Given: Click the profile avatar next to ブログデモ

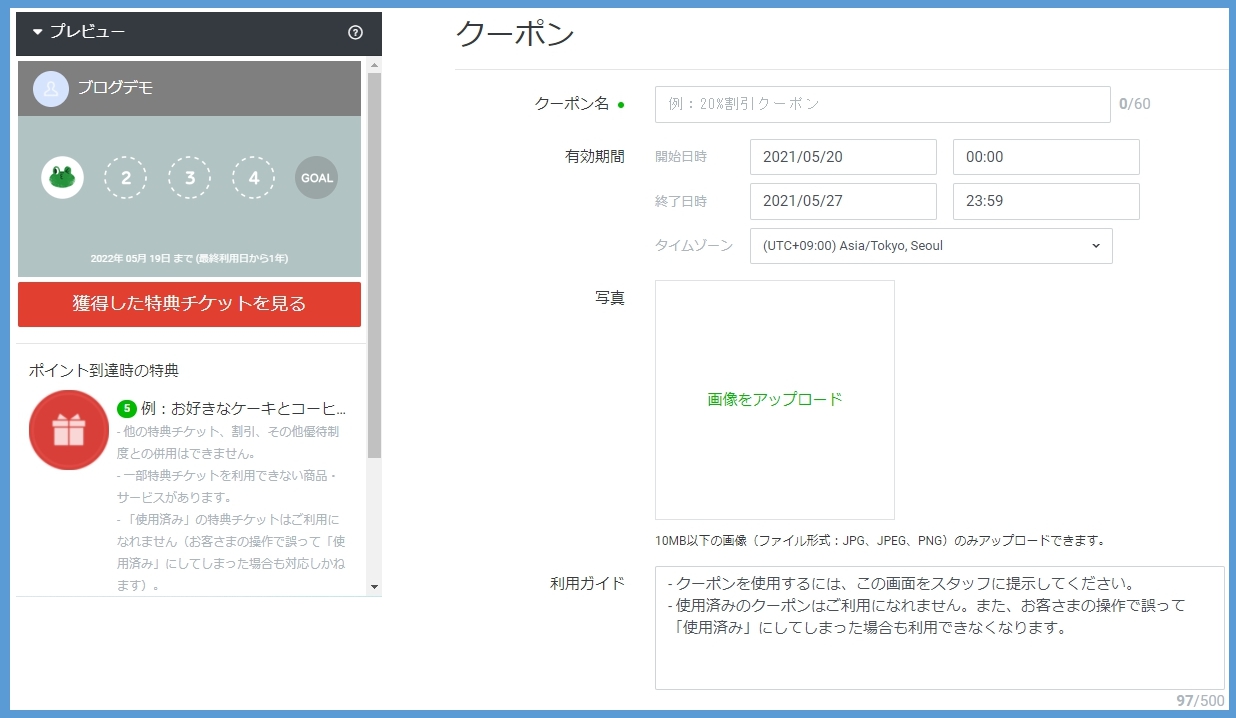Looking at the screenshot, I should pyautogui.click(x=50, y=89).
